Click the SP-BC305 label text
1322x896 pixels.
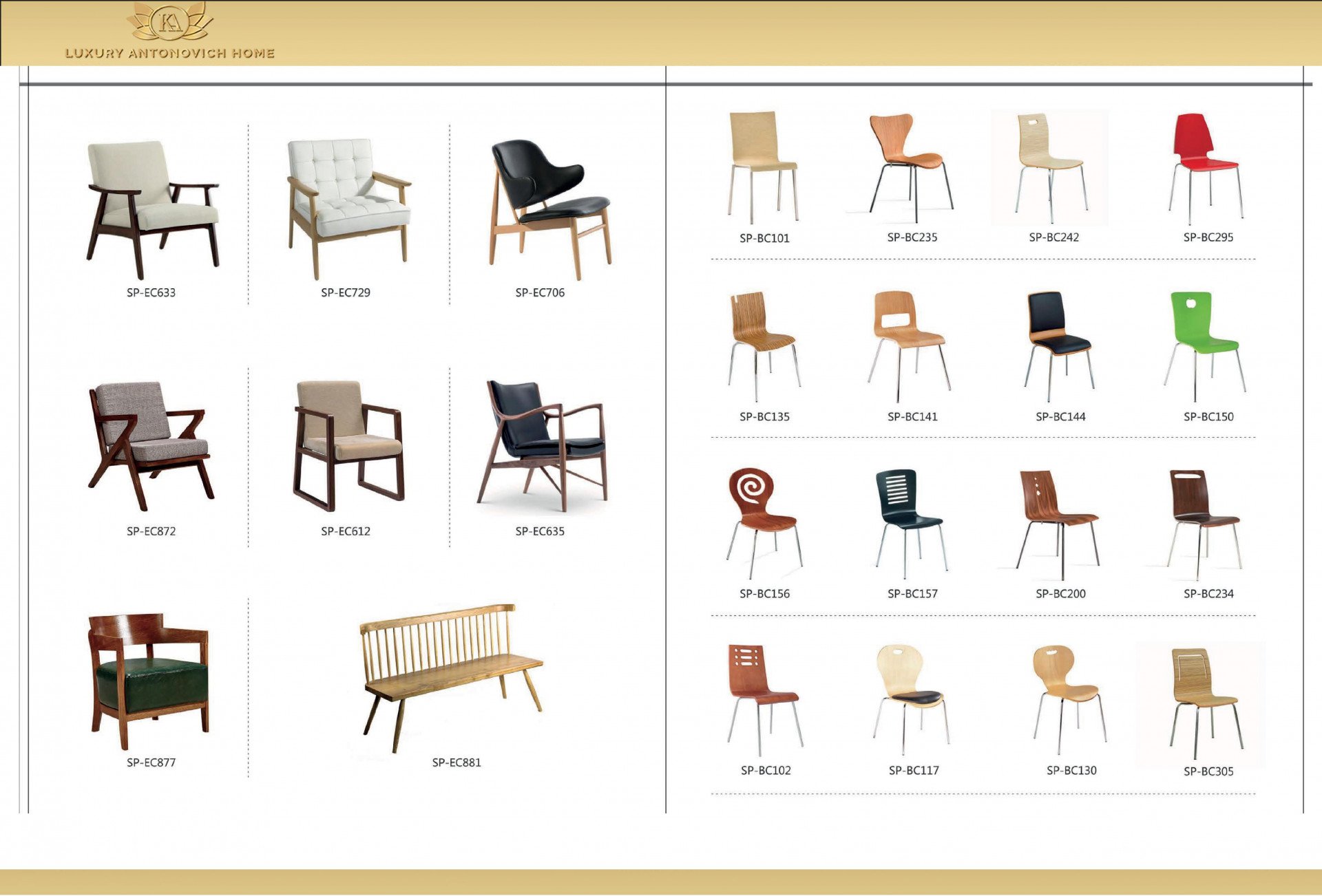pos(1208,771)
